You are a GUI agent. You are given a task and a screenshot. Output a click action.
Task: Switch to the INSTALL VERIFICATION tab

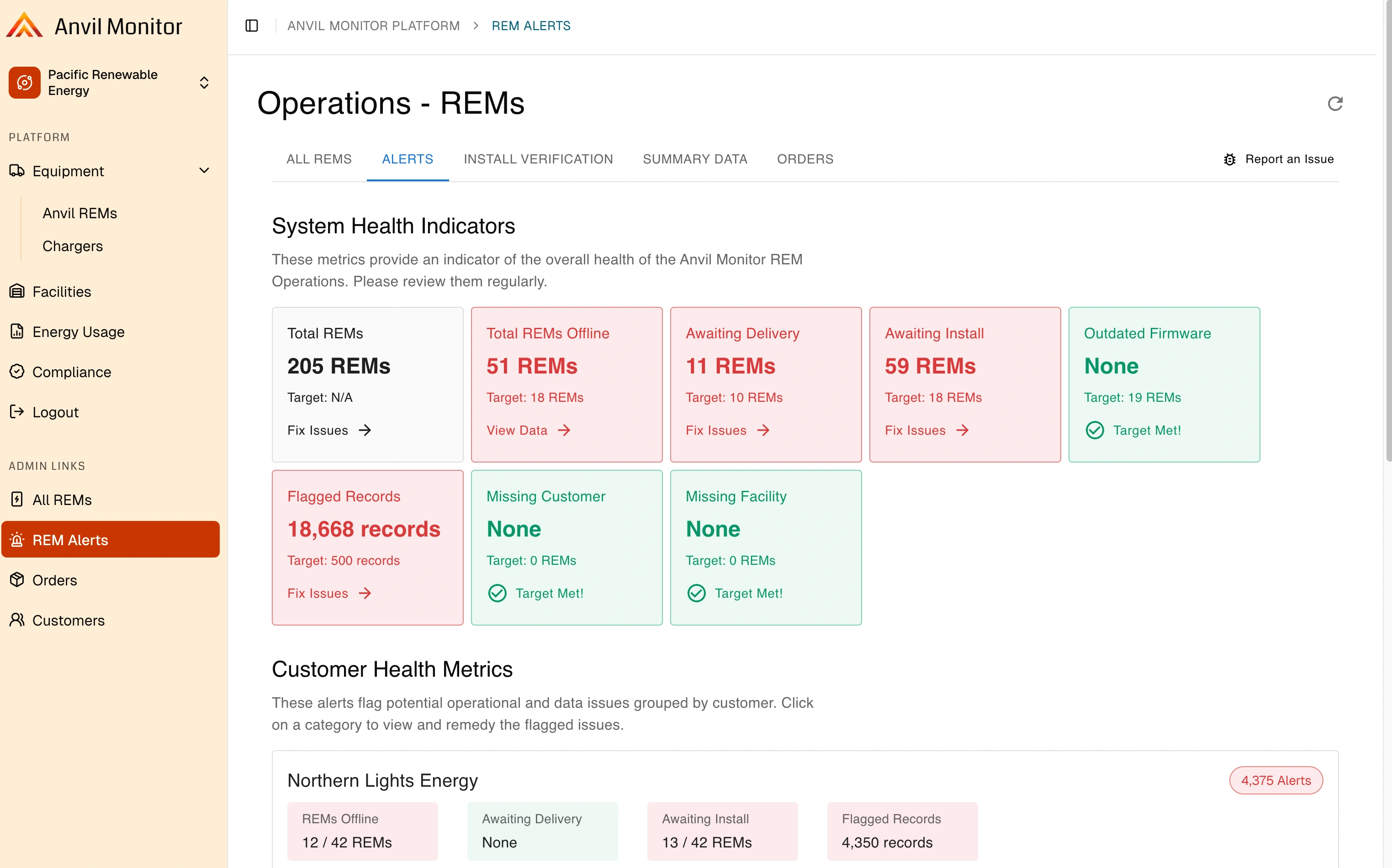click(538, 159)
